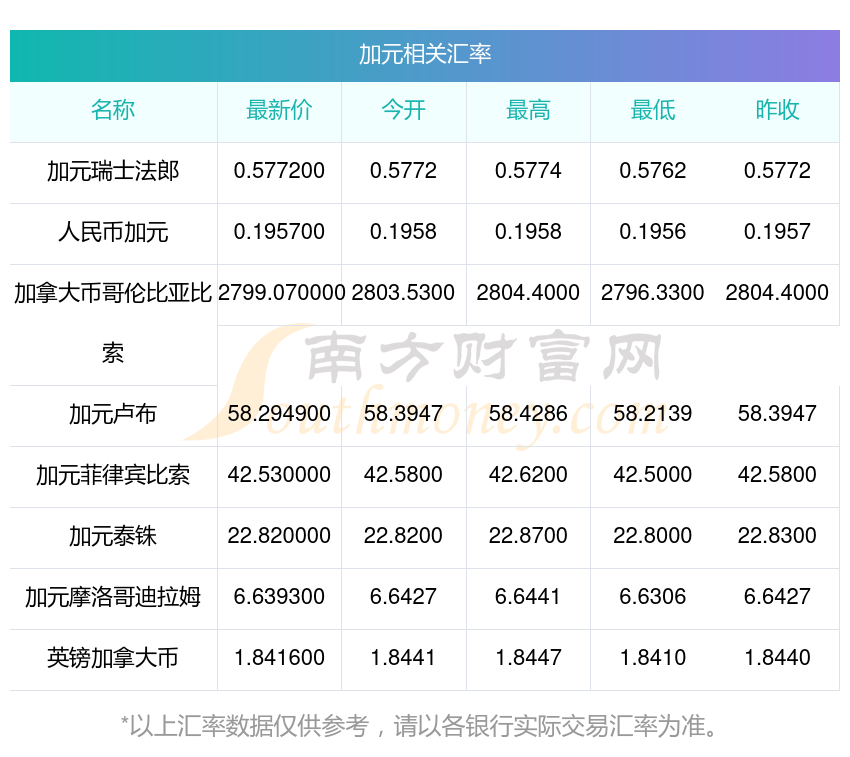850x757 pixels.
Task: Click the 今开 column header
Action: pos(403,110)
